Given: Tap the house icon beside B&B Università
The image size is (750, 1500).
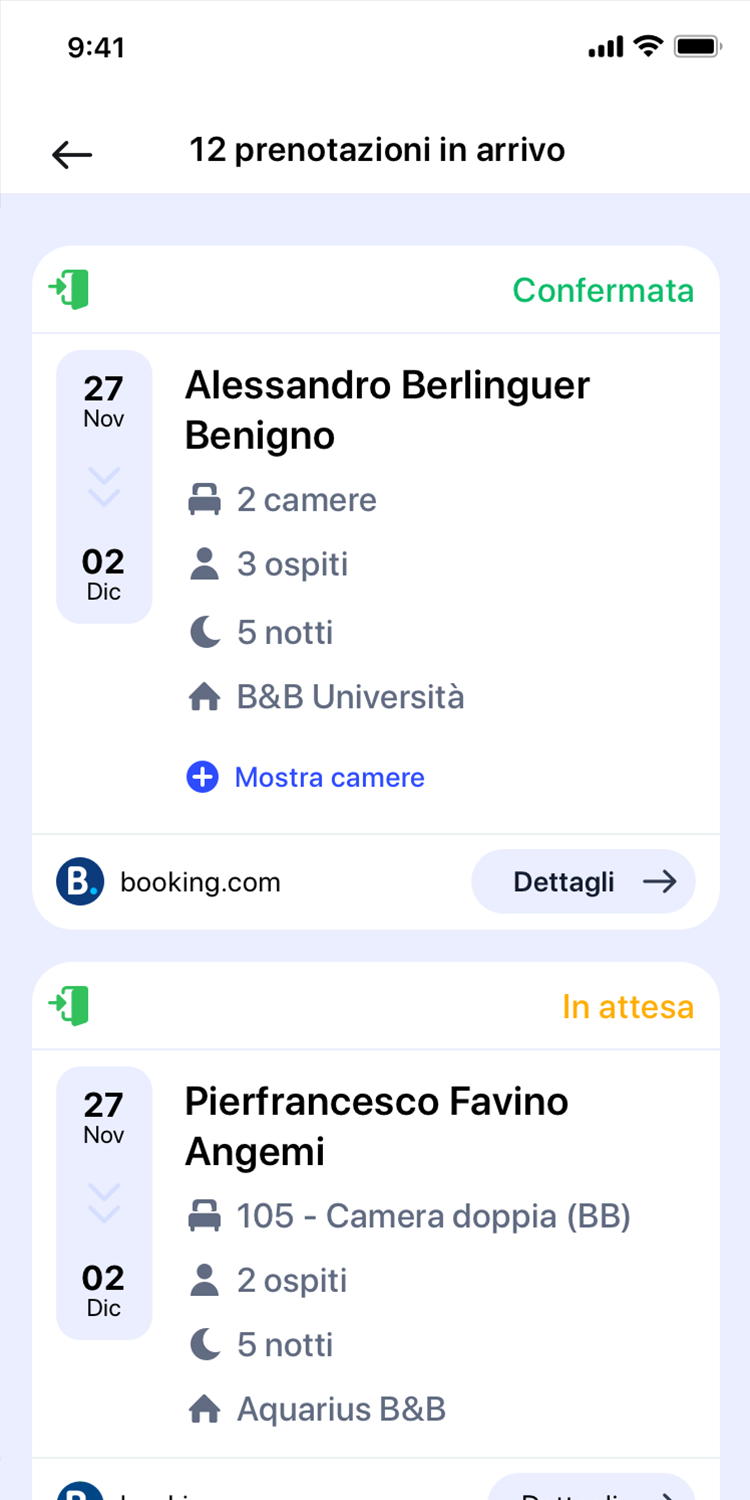Looking at the screenshot, I should [x=204, y=697].
